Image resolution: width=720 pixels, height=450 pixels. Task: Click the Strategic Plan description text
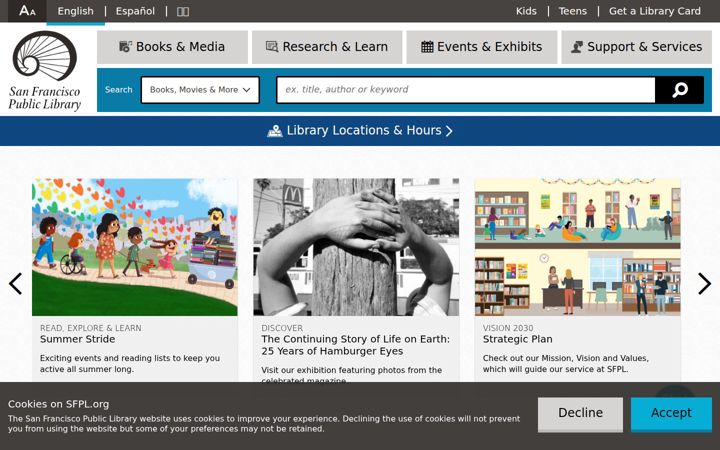(565, 364)
